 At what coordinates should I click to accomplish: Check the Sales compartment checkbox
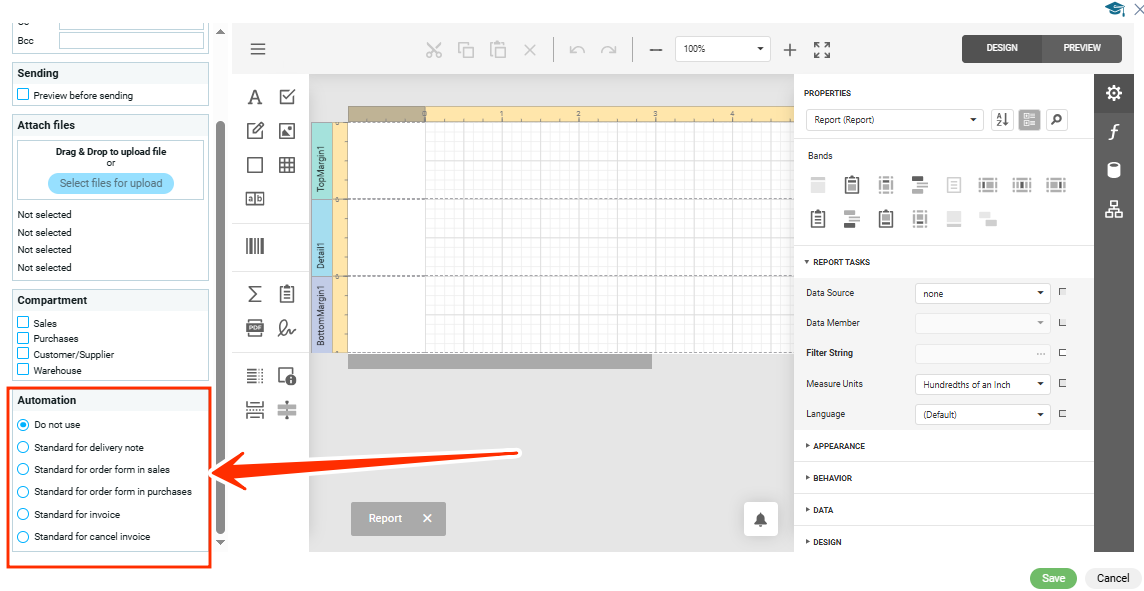(23, 323)
